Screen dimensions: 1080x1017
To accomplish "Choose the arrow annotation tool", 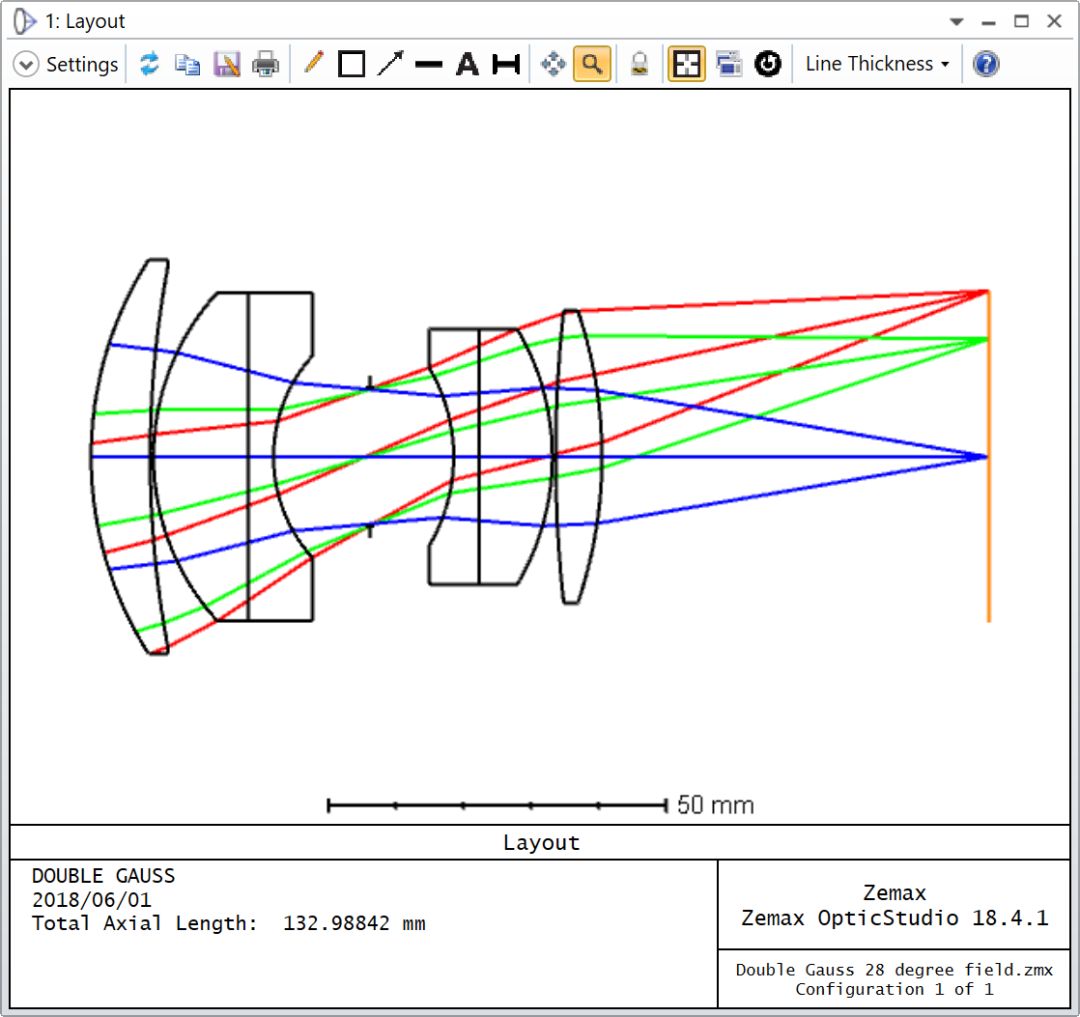I will pyautogui.click(x=390, y=64).
